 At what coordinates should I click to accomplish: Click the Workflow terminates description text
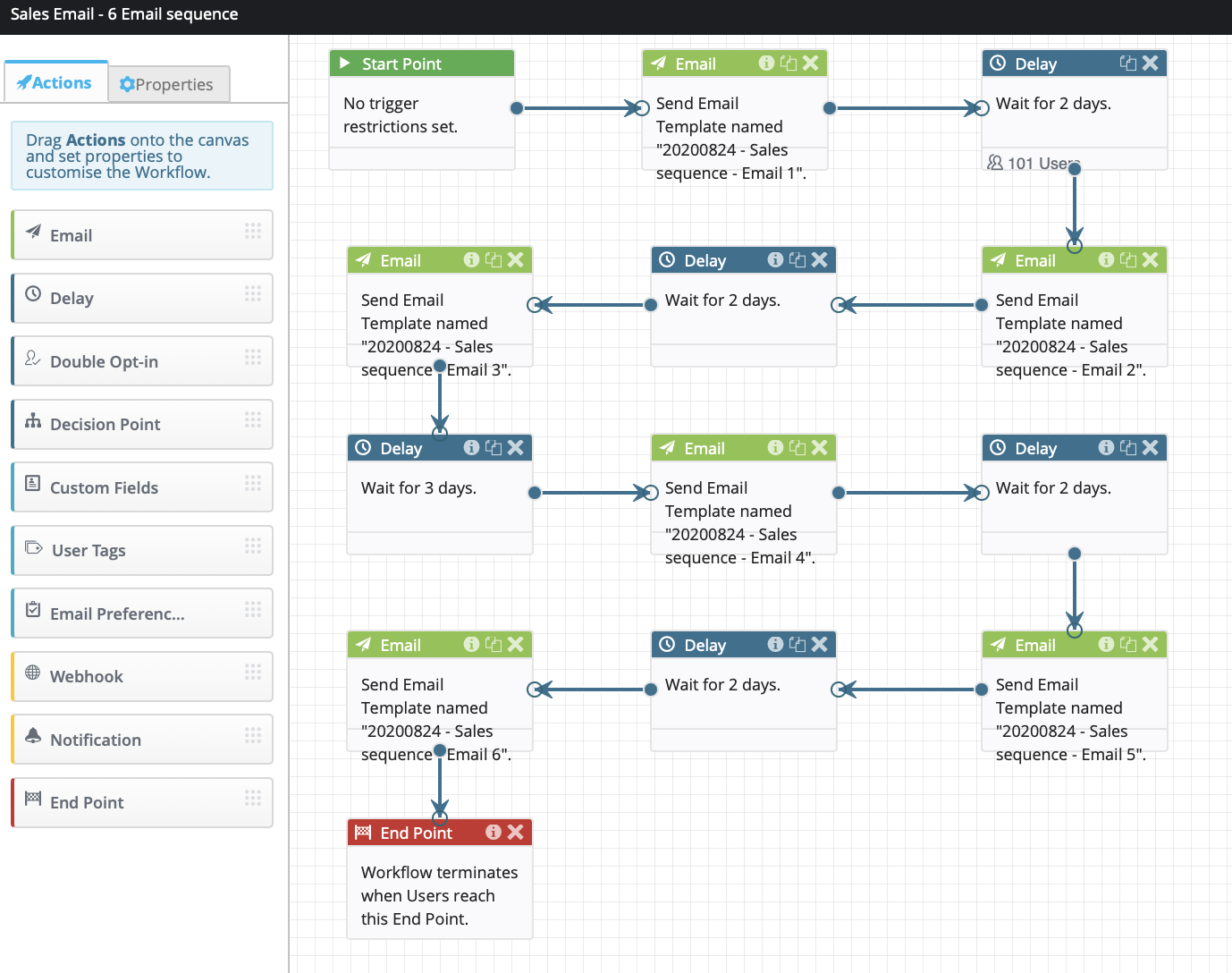coord(439,895)
